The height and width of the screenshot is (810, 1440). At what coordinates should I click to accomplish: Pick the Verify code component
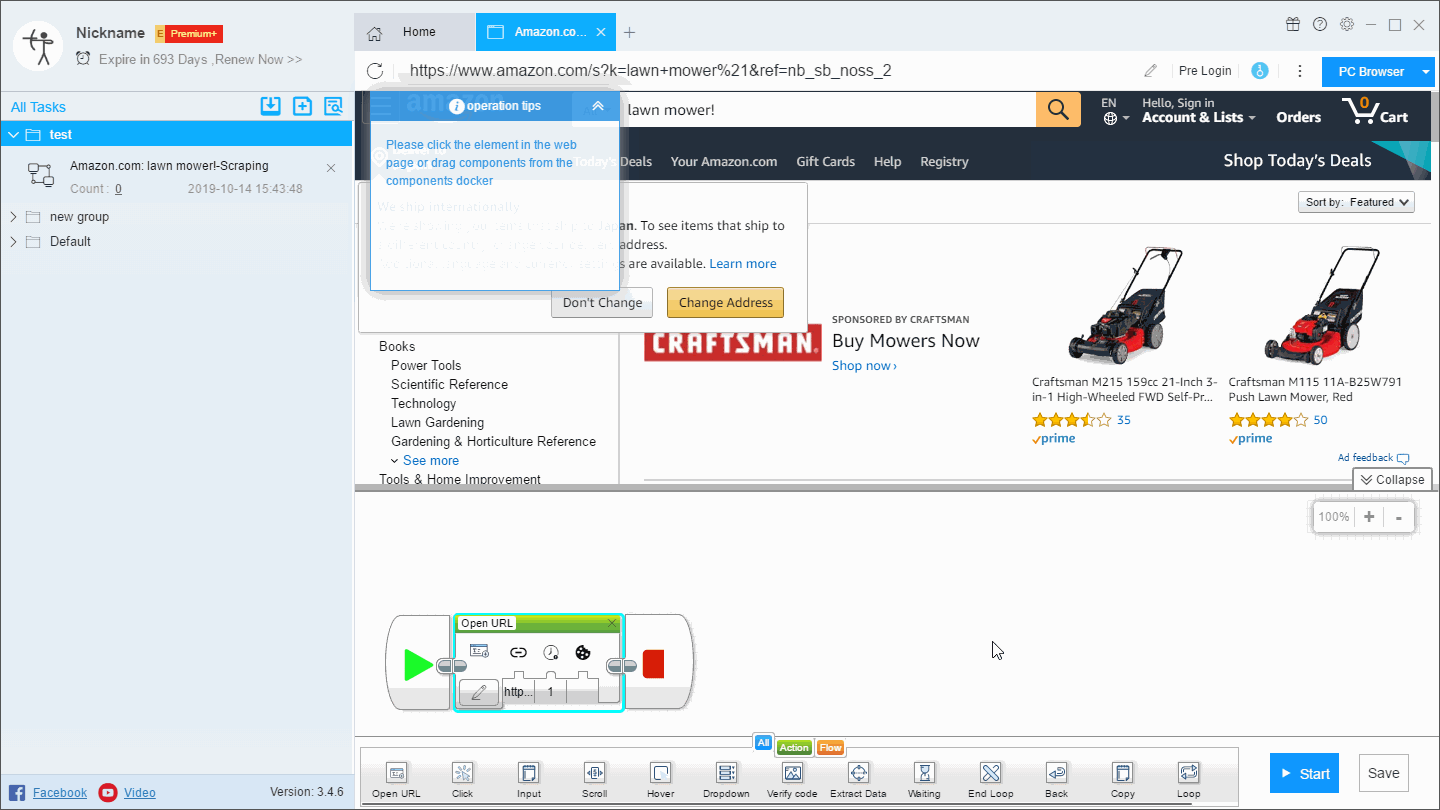pyautogui.click(x=792, y=773)
